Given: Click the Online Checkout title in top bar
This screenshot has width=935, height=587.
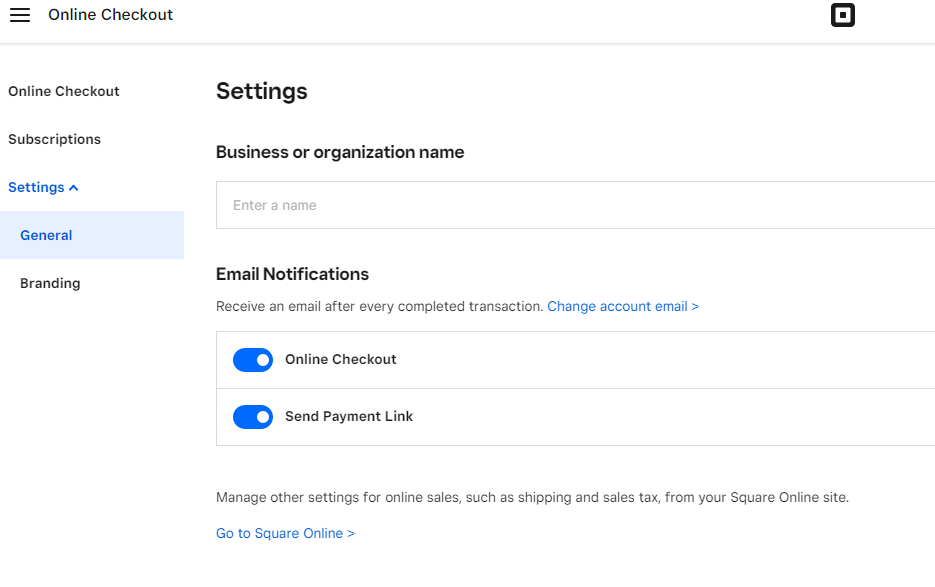Looking at the screenshot, I should pyautogui.click(x=110, y=15).
